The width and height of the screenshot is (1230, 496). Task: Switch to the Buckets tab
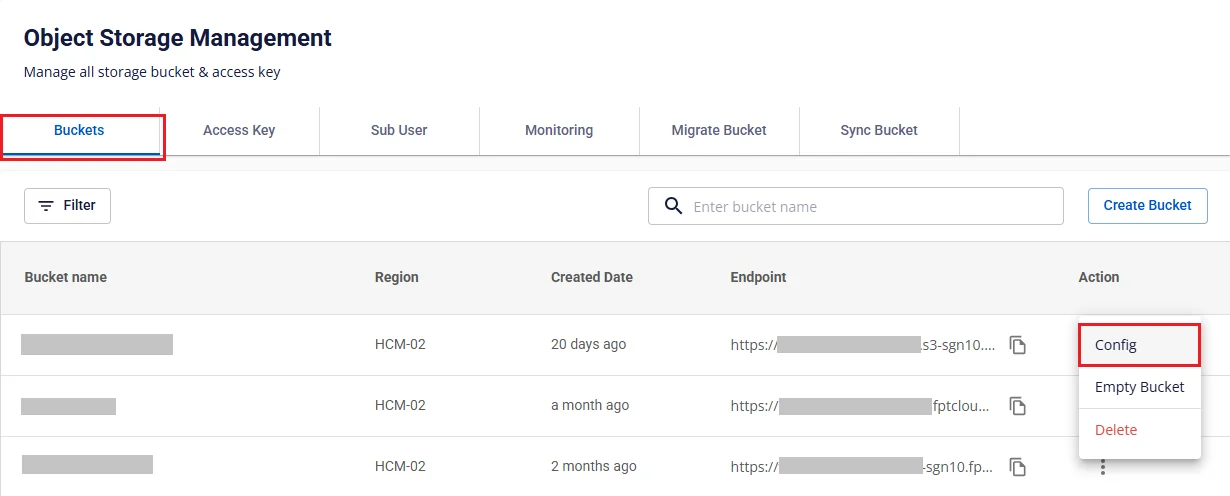[80, 131]
